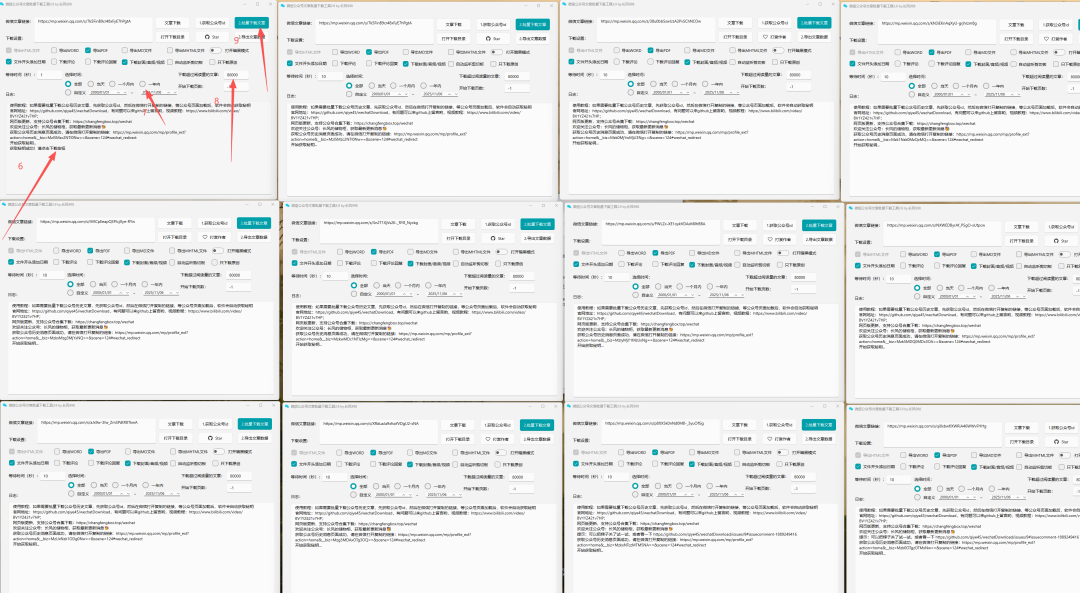
Task: Click heart 打赏作者 icon in bottom row second window
Action: [x=488, y=439]
